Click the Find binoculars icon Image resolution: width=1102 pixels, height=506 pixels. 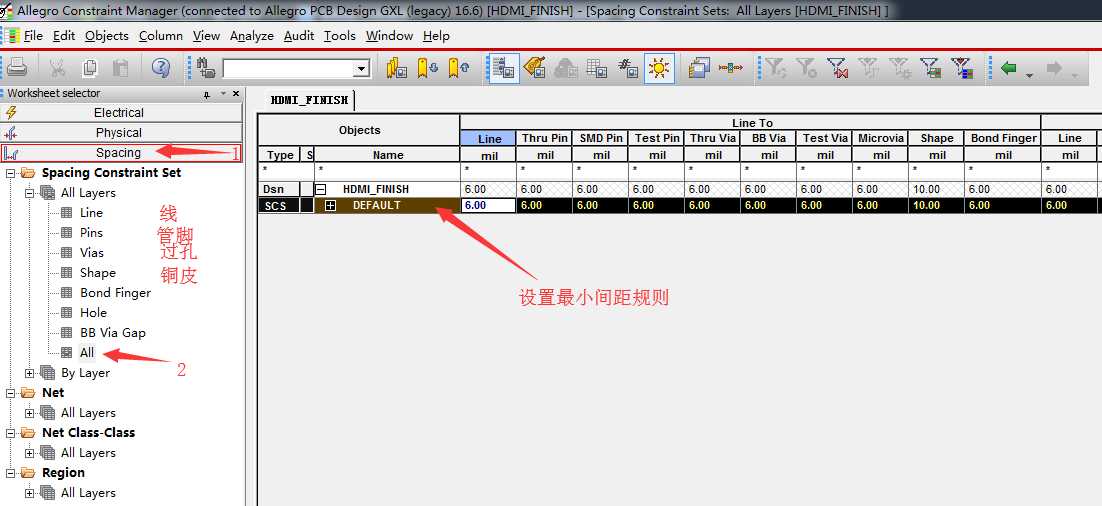click(x=206, y=68)
